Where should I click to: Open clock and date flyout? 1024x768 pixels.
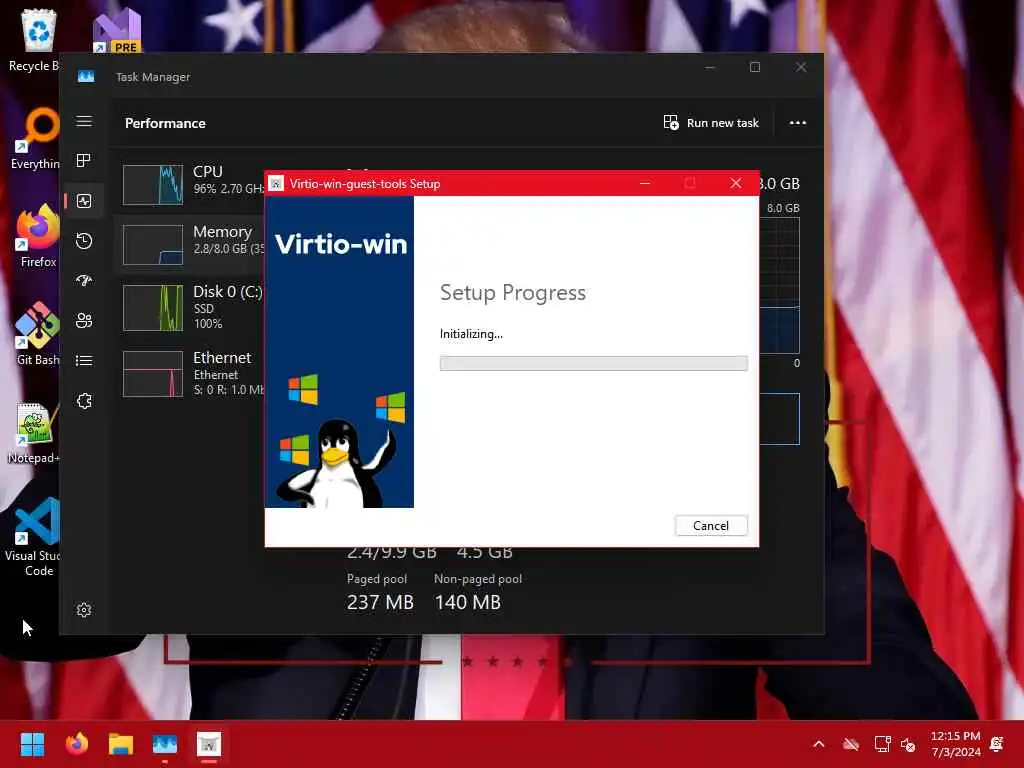coord(955,744)
